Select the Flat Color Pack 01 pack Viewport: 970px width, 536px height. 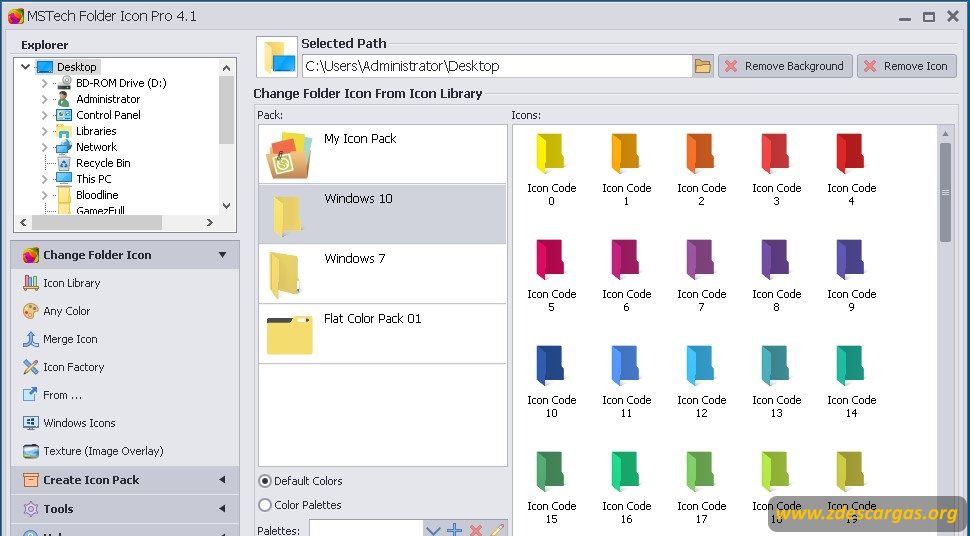pos(382,334)
